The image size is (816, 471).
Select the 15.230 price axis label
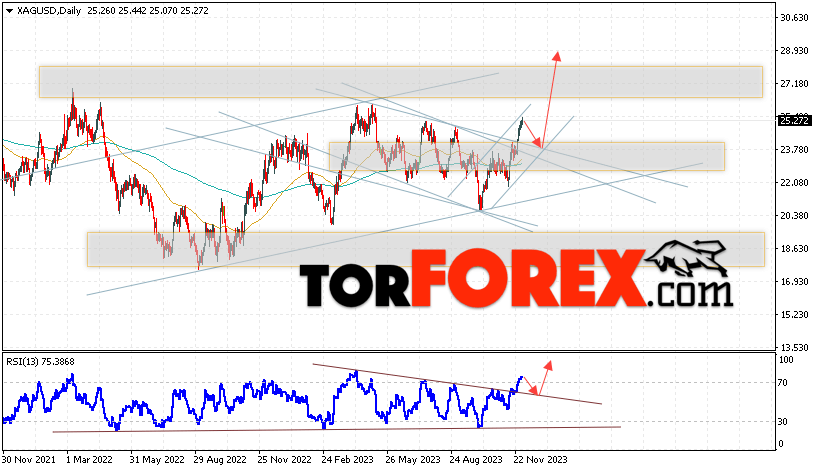click(x=794, y=314)
